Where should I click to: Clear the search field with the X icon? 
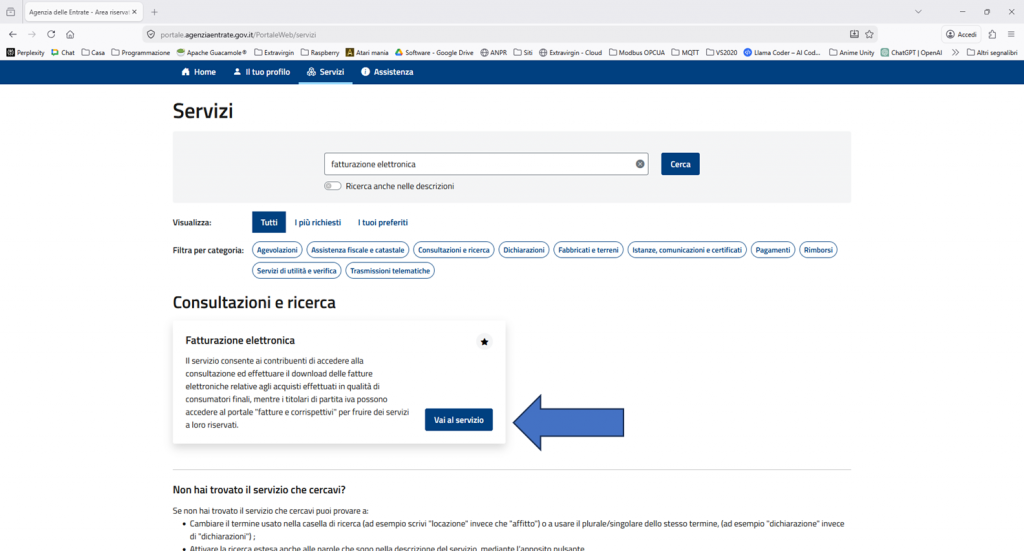(640, 164)
